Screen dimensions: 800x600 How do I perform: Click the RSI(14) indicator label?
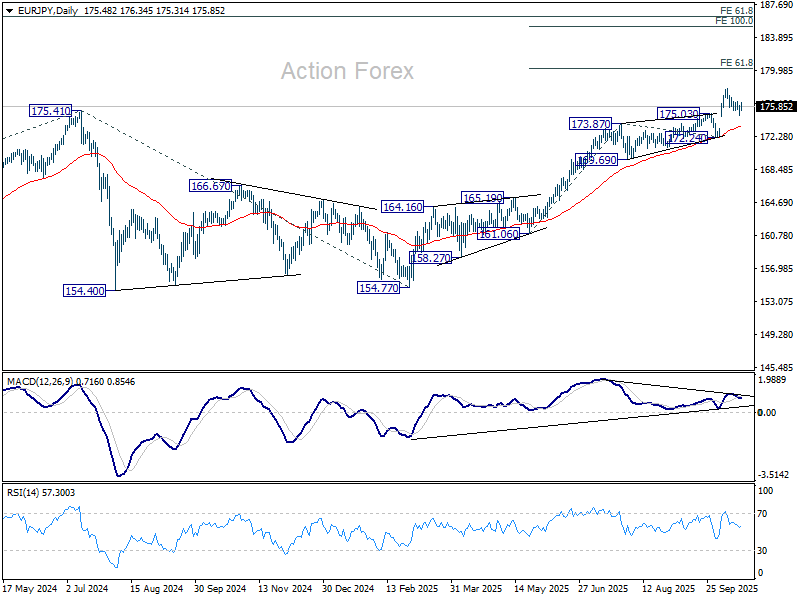pos(23,493)
